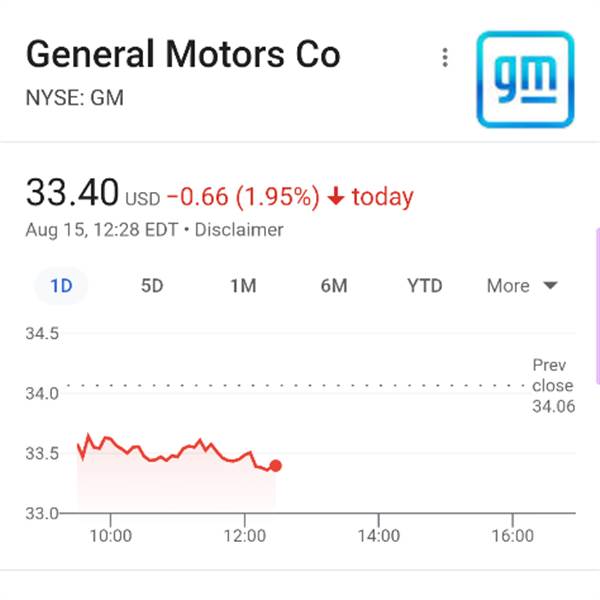This screenshot has height=600, width=600.
Task: Switch to the 1M chart range
Action: pos(243,286)
